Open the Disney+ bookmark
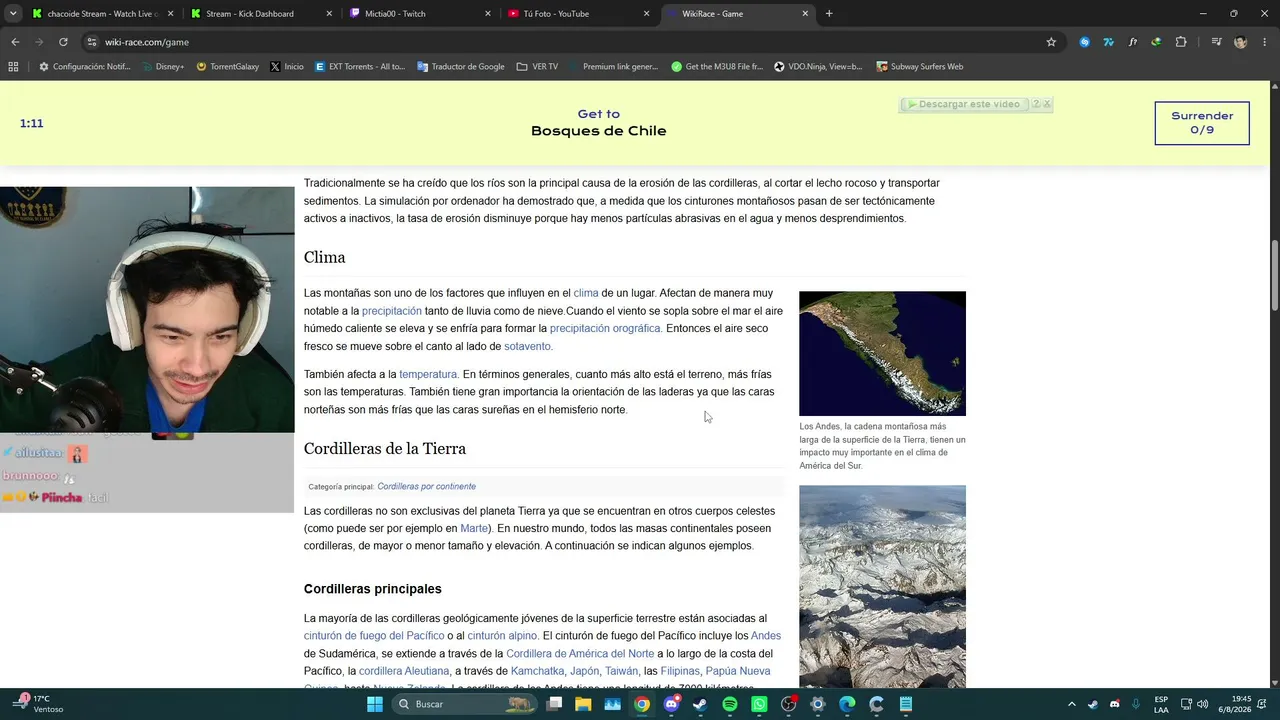This screenshot has height=720, width=1280. (x=163, y=67)
